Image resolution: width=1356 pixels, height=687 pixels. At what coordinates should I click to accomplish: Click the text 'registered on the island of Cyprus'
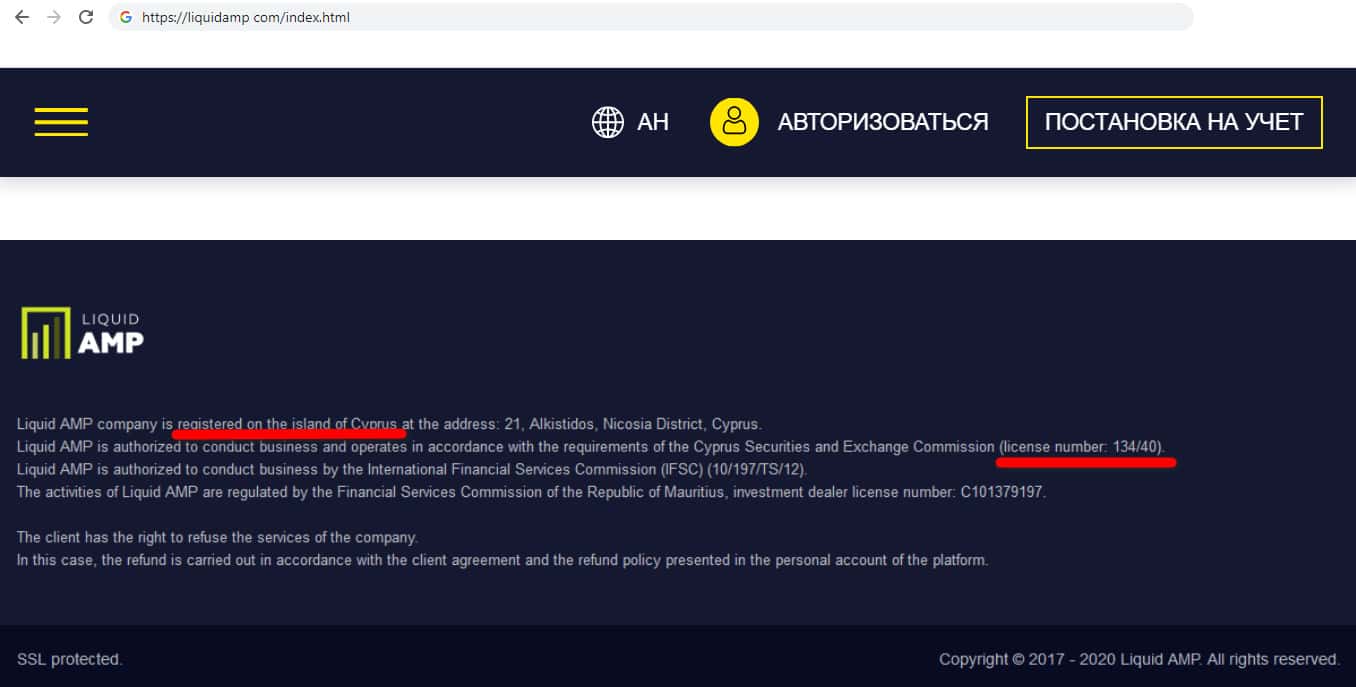click(289, 424)
